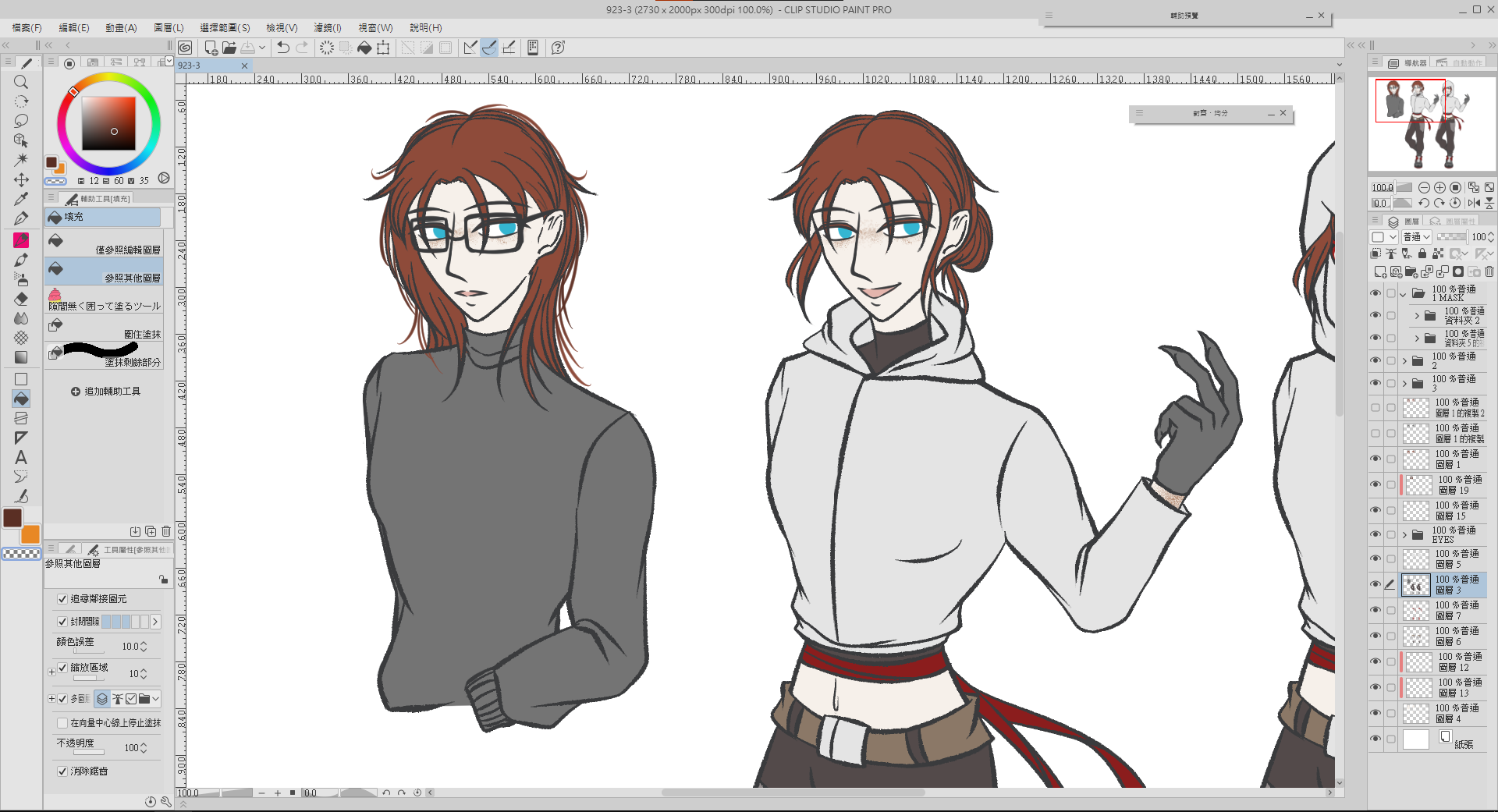
Task: Collapse the 1 MASK folder
Action: coord(1404,294)
